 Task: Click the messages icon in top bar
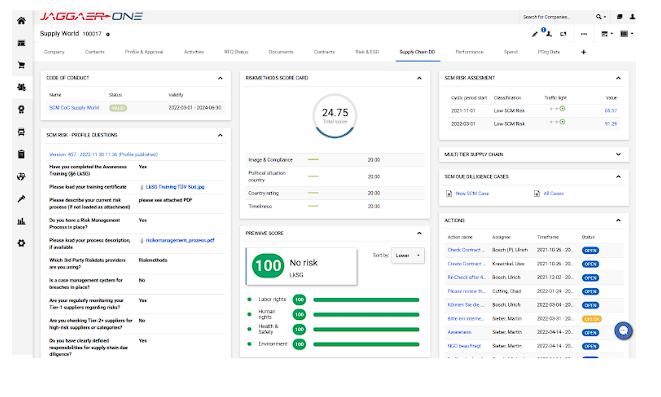[619, 17]
